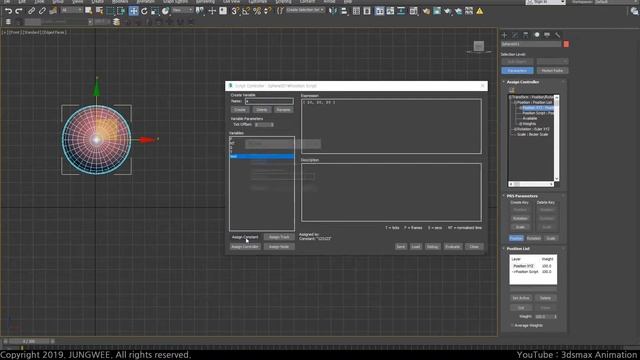Switch to the Modify panel tab
Image resolution: width=640 pixels, height=360 pixels.
click(x=515, y=35)
